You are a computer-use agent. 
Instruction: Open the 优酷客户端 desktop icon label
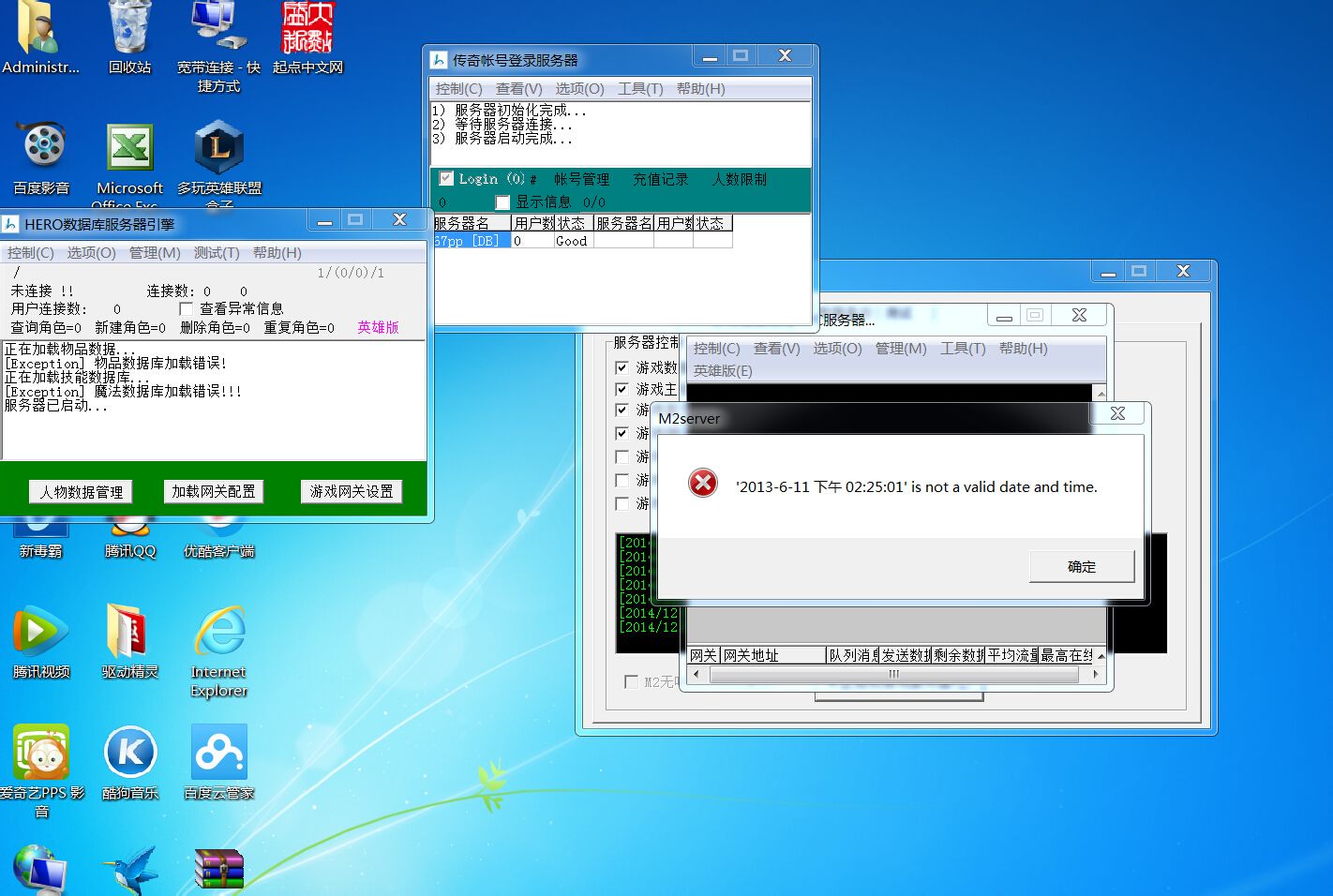point(218,551)
